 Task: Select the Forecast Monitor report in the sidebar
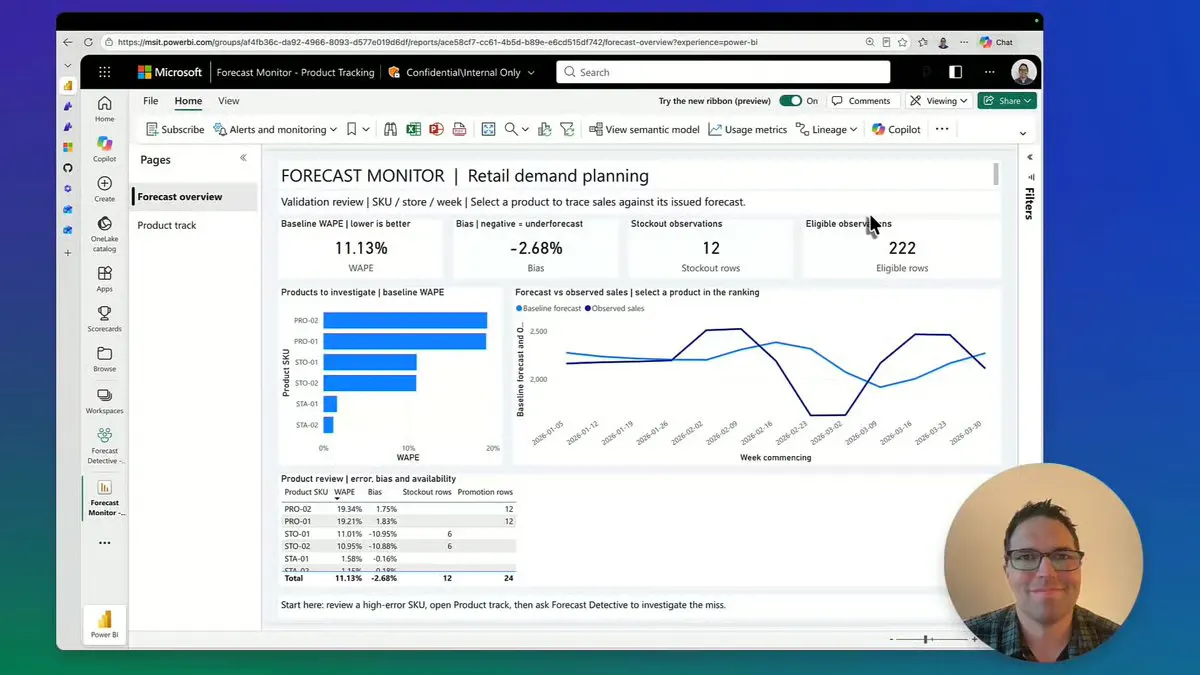[104, 497]
